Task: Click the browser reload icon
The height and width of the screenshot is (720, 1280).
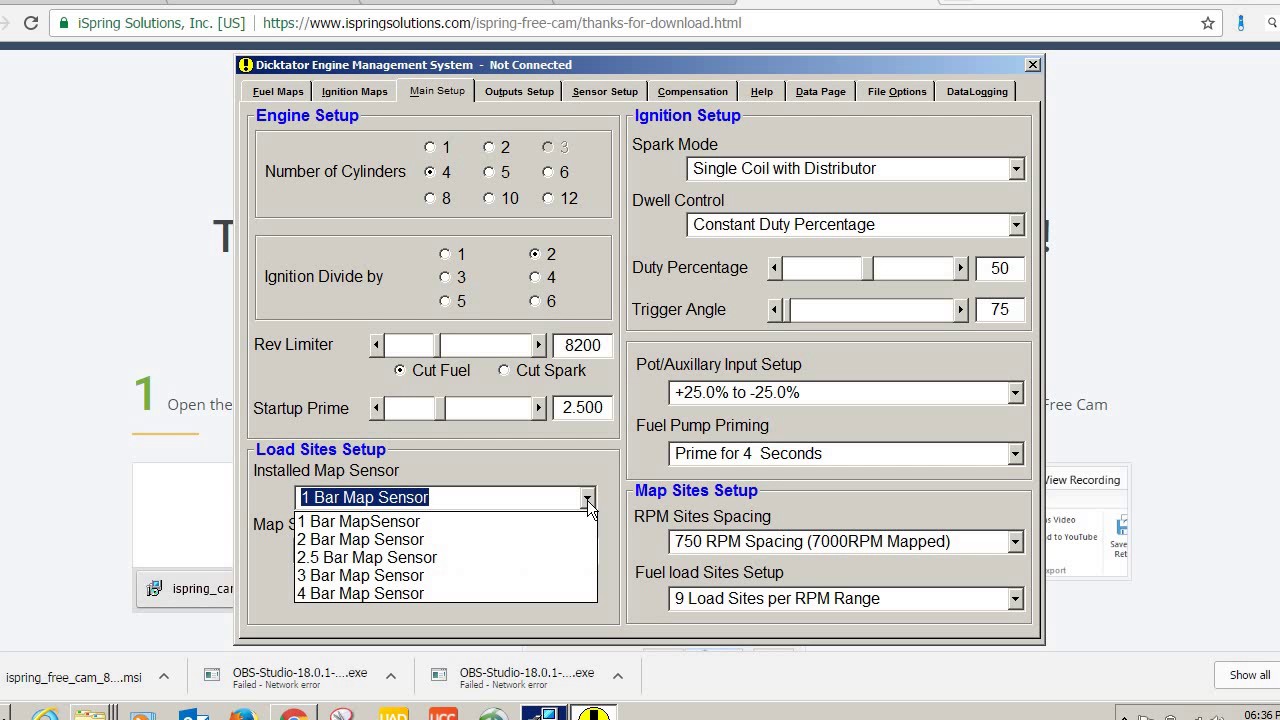Action: click(31, 22)
